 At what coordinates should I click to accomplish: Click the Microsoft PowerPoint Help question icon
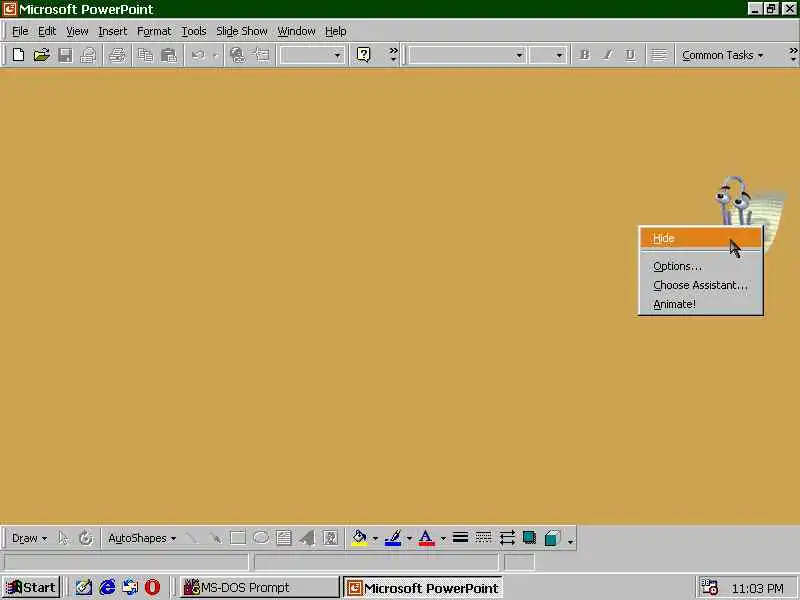pos(363,55)
